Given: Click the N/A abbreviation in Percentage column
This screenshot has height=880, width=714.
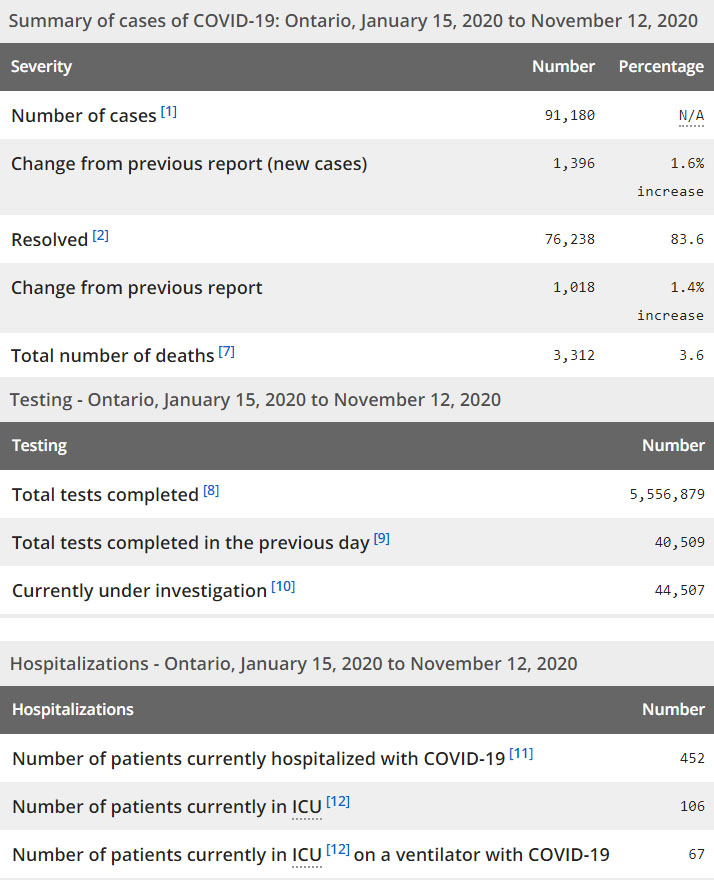Looking at the screenshot, I should coord(691,116).
